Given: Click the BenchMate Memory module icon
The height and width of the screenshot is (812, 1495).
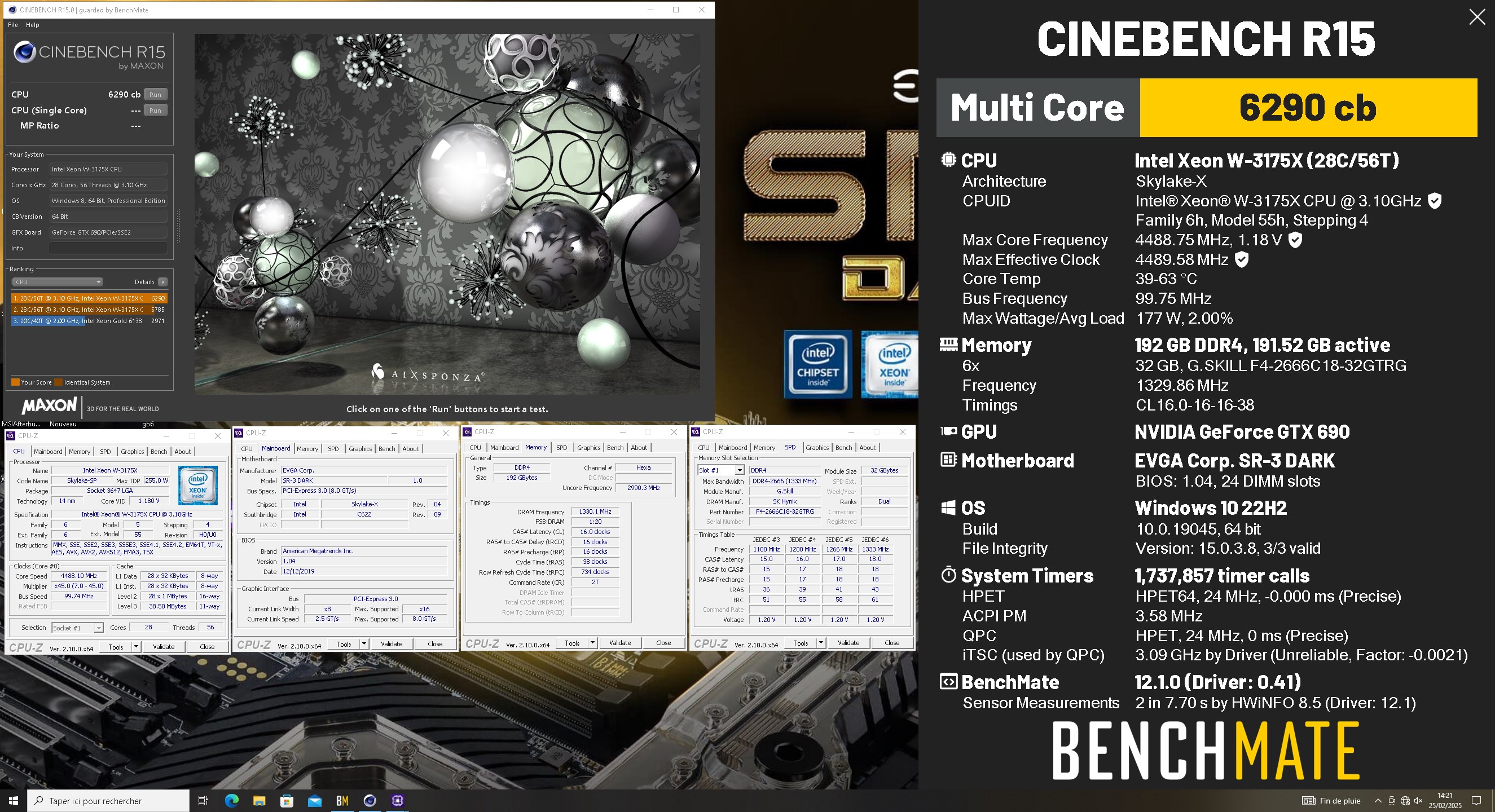Looking at the screenshot, I should pos(948,345).
